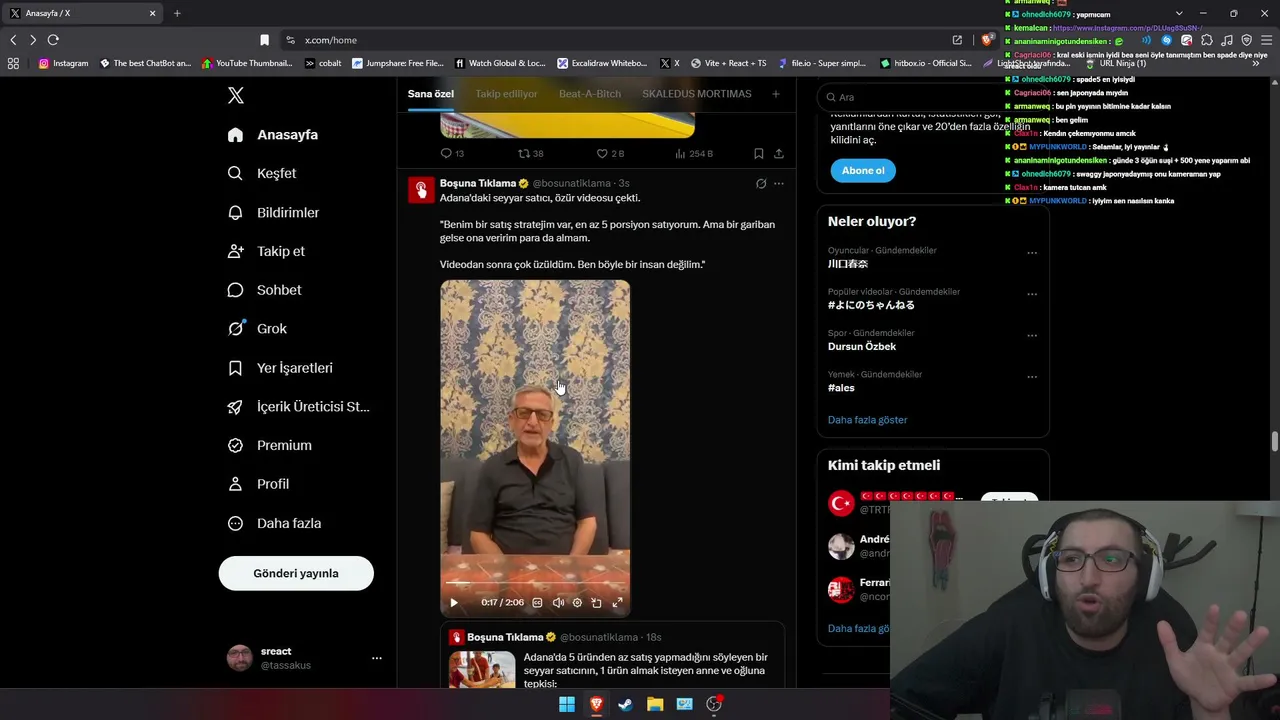This screenshot has width=1280, height=720.
Task: Open the cobalt bookmark
Action: coord(323,63)
